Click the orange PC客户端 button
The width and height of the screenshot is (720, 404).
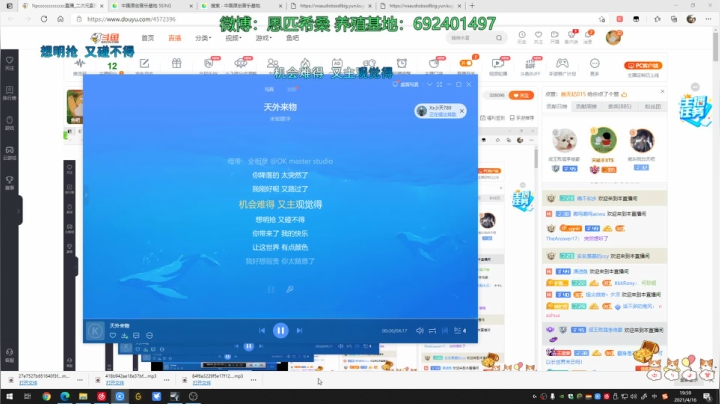pos(643,66)
